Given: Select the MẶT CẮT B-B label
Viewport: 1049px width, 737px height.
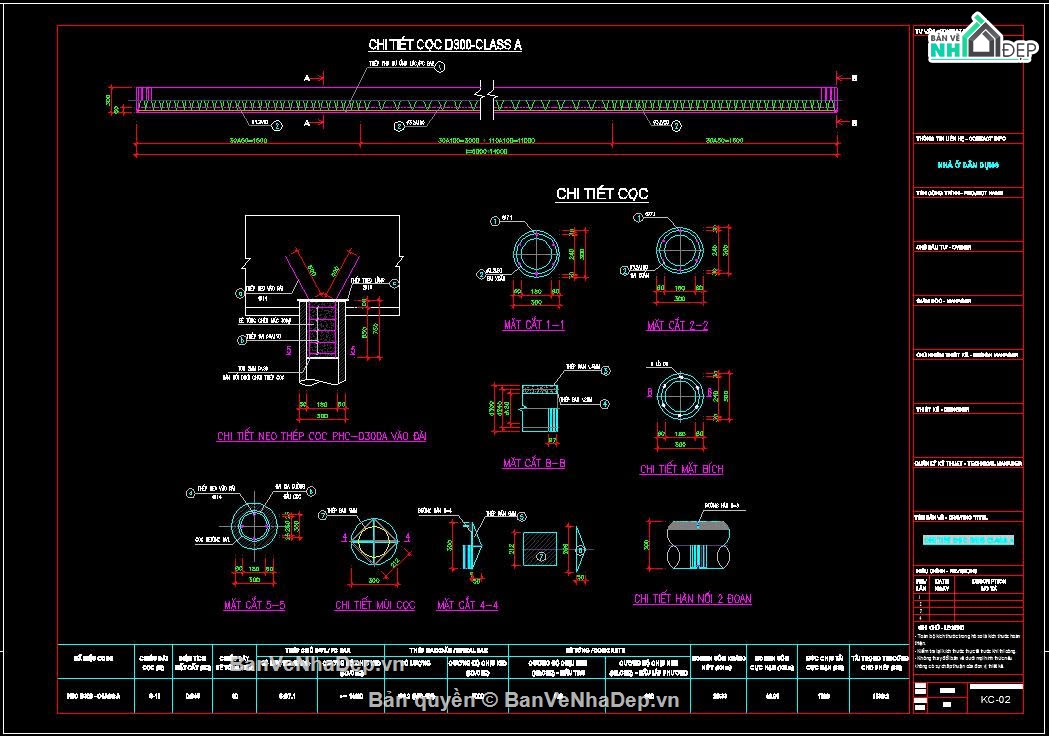Looking at the screenshot, I should (x=534, y=463).
